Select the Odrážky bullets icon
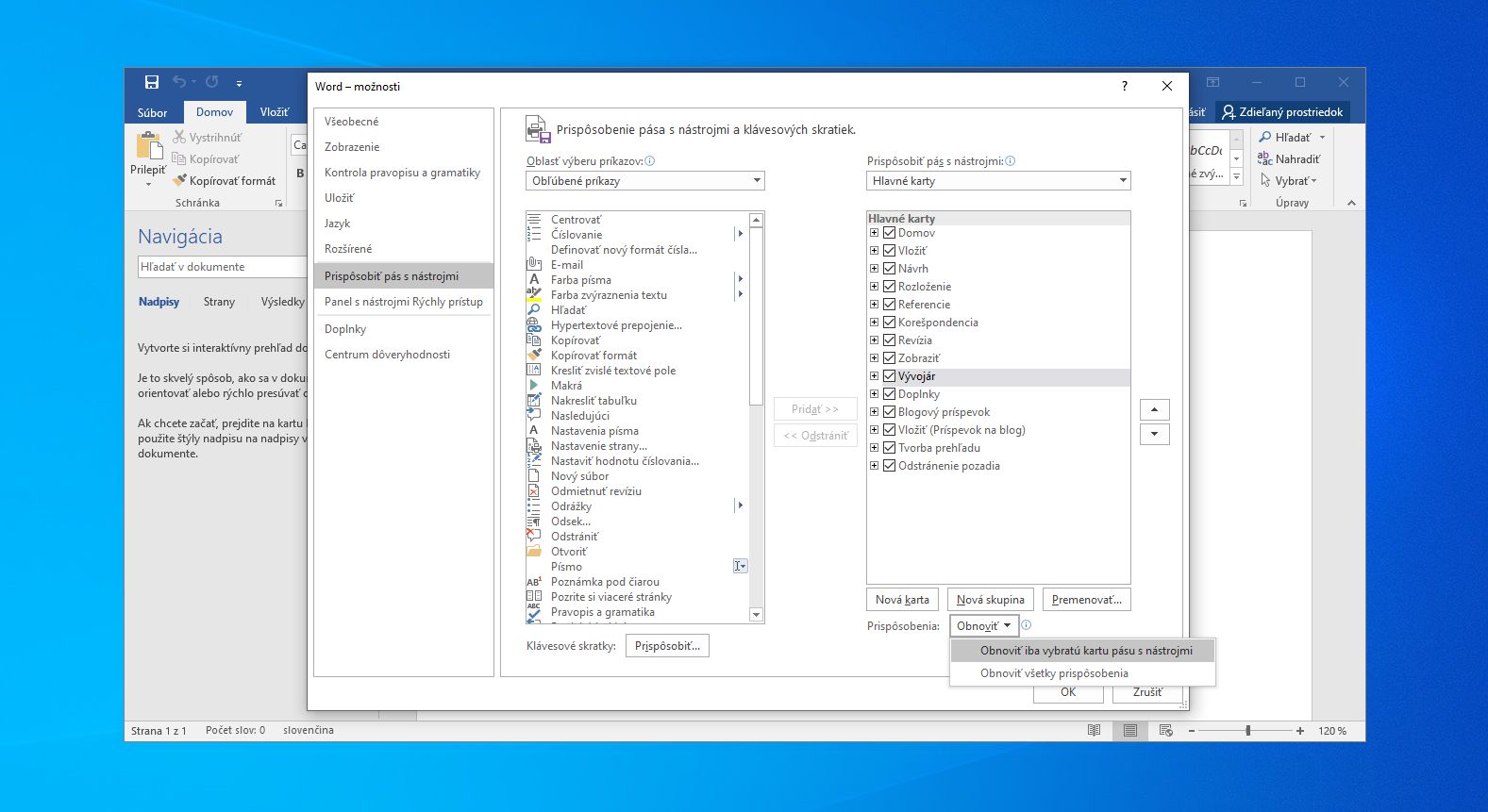Viewport: 1488px width, 812px height. [534, 506]
